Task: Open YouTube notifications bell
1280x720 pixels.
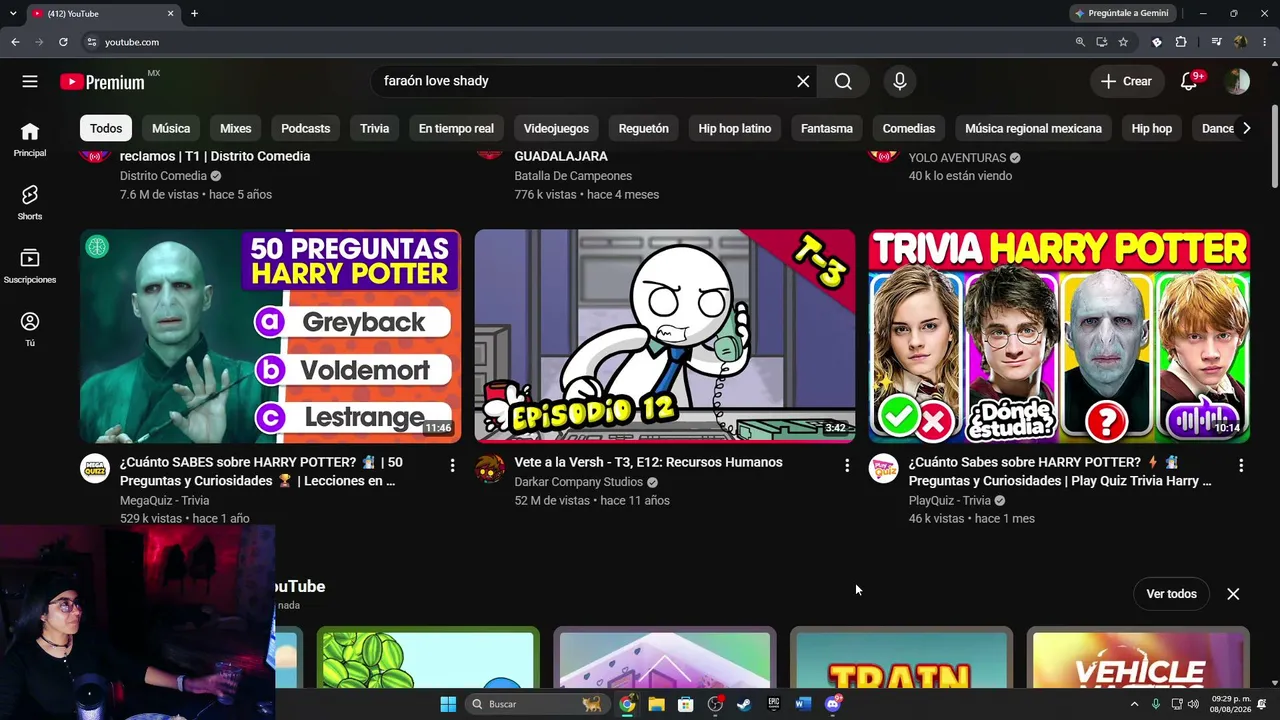Action: click(1189, 81)
